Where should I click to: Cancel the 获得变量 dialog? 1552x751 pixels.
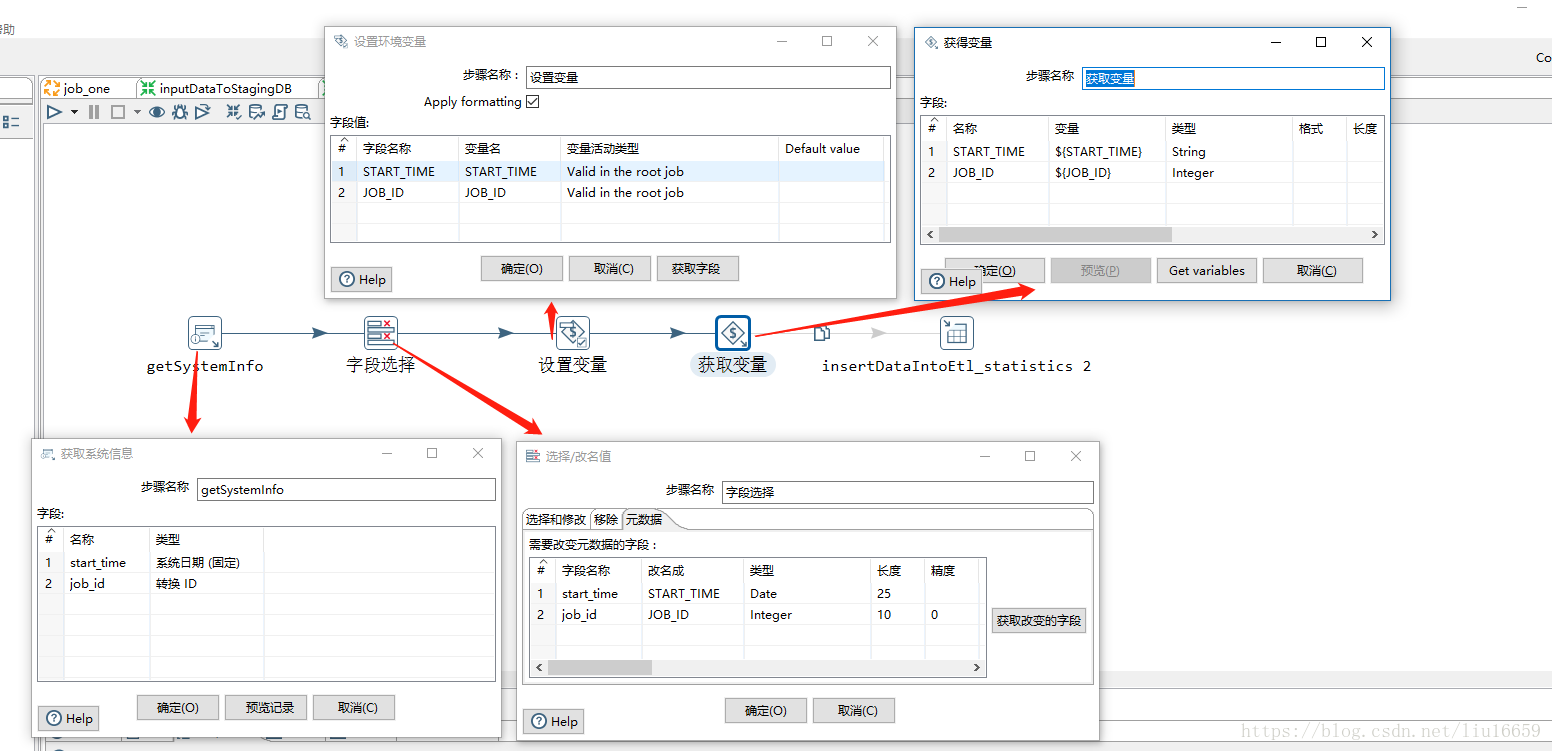[x=1313, y=271]
